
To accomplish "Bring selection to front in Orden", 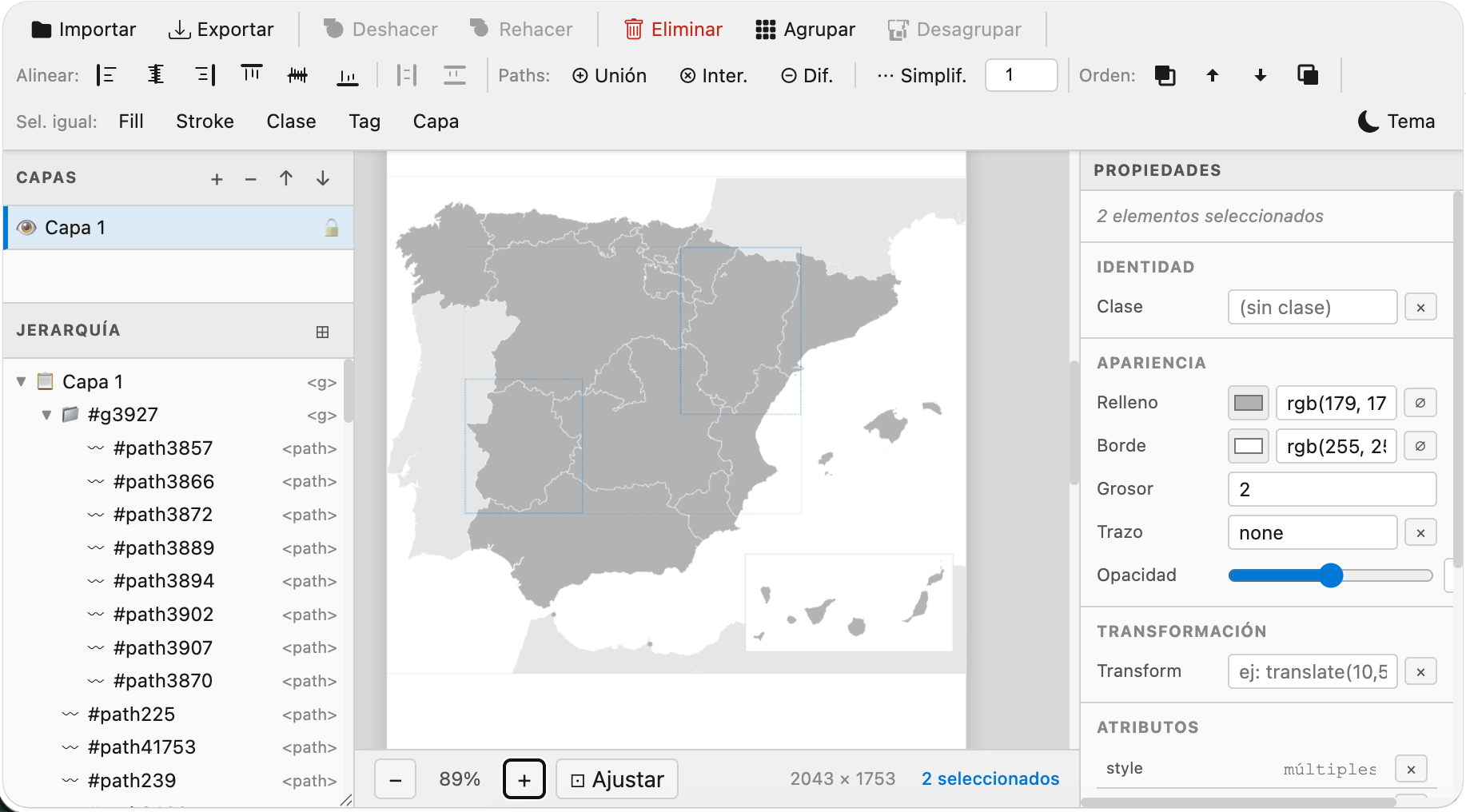I will (x=1165, y=75).
